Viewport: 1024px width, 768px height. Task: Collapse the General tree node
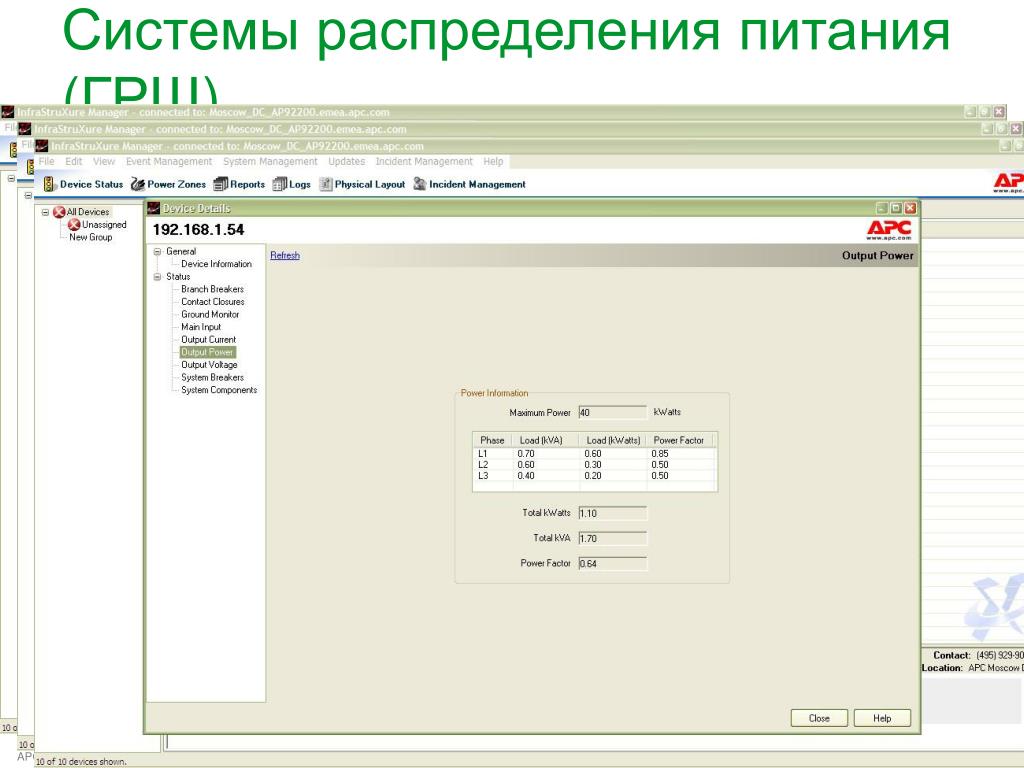(x=157, y=251)
